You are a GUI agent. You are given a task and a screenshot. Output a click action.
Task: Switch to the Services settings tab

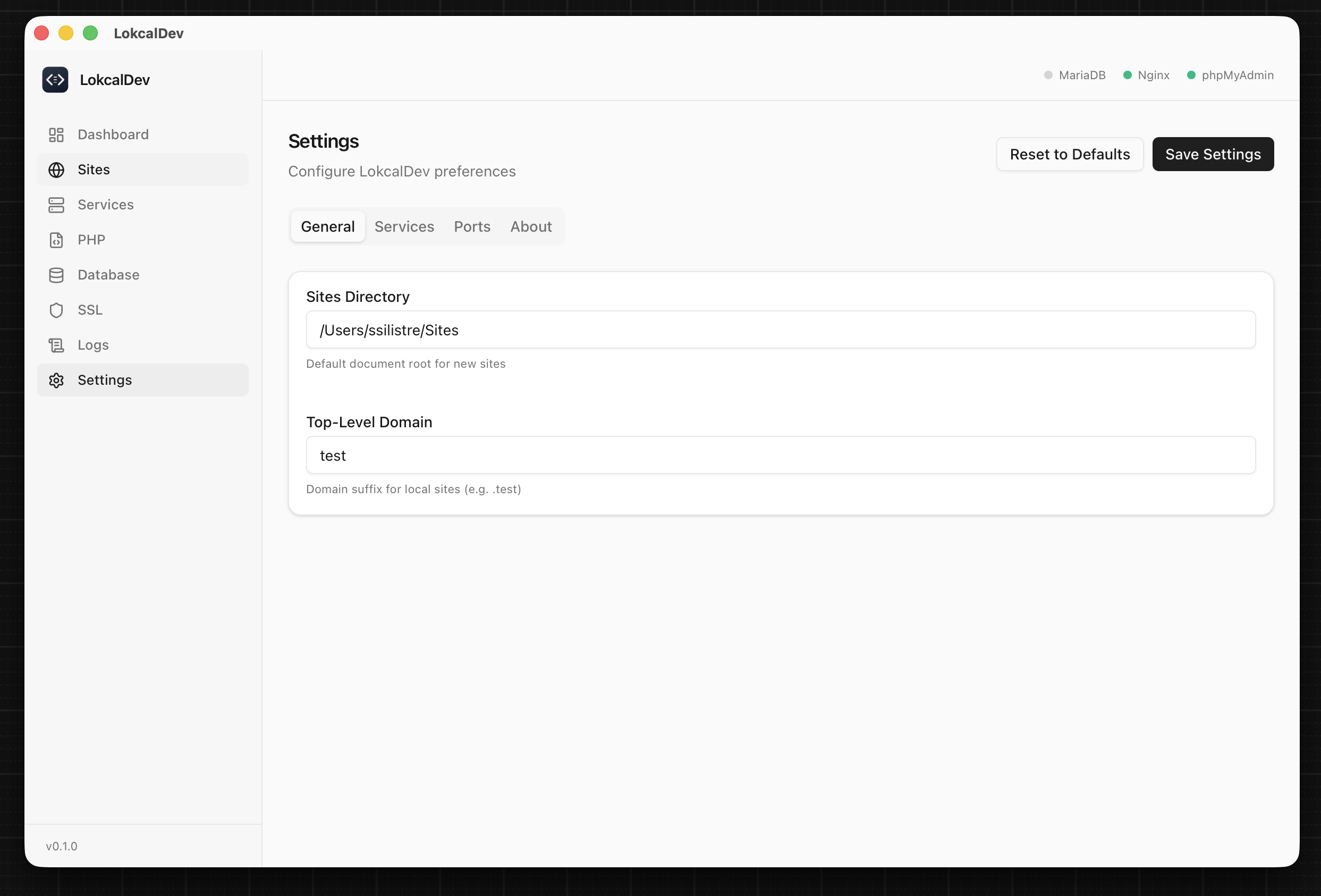[404, 227]
